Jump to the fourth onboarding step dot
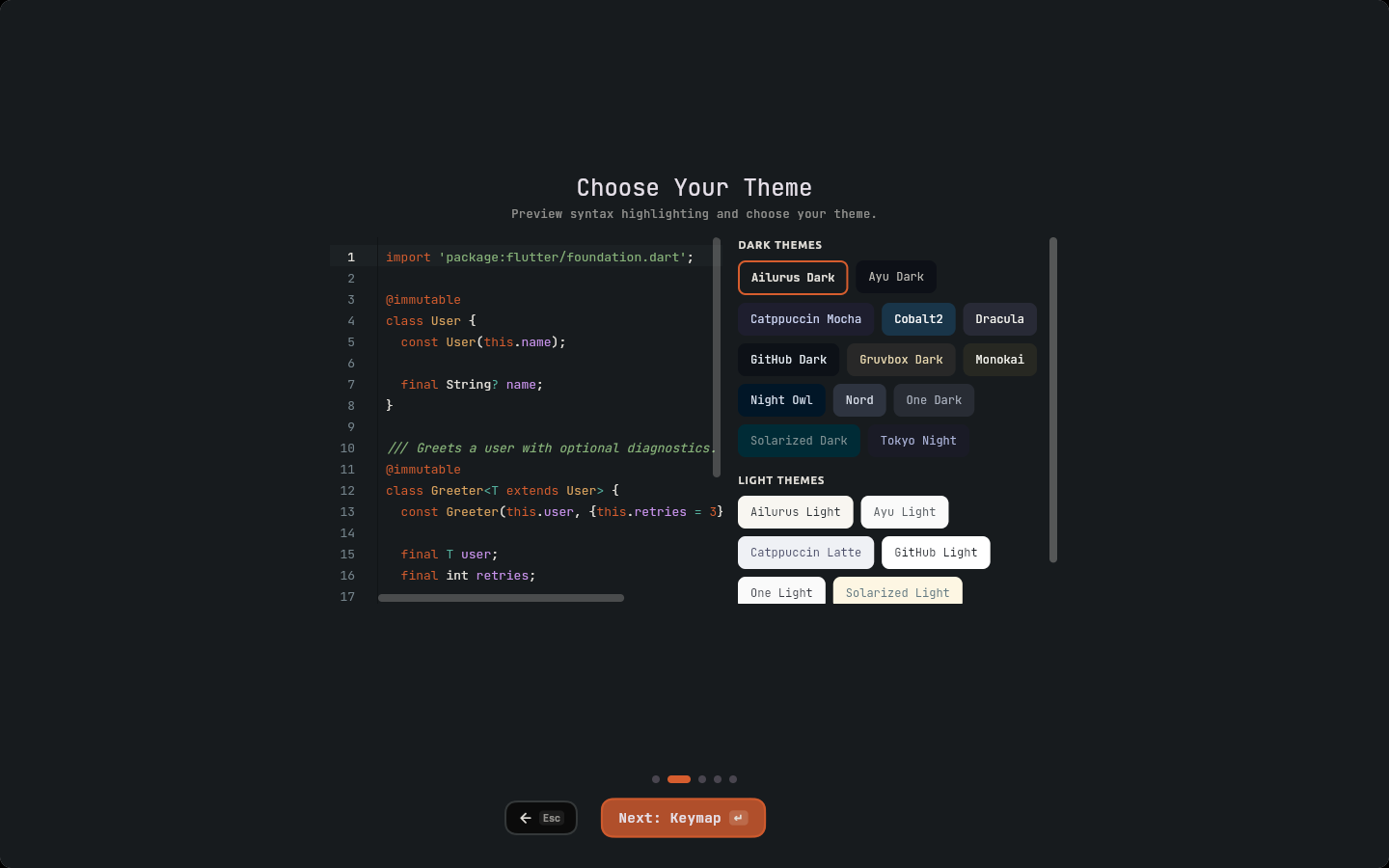The width and height of the screenshot is (1389, 868). tap(718, 779)
